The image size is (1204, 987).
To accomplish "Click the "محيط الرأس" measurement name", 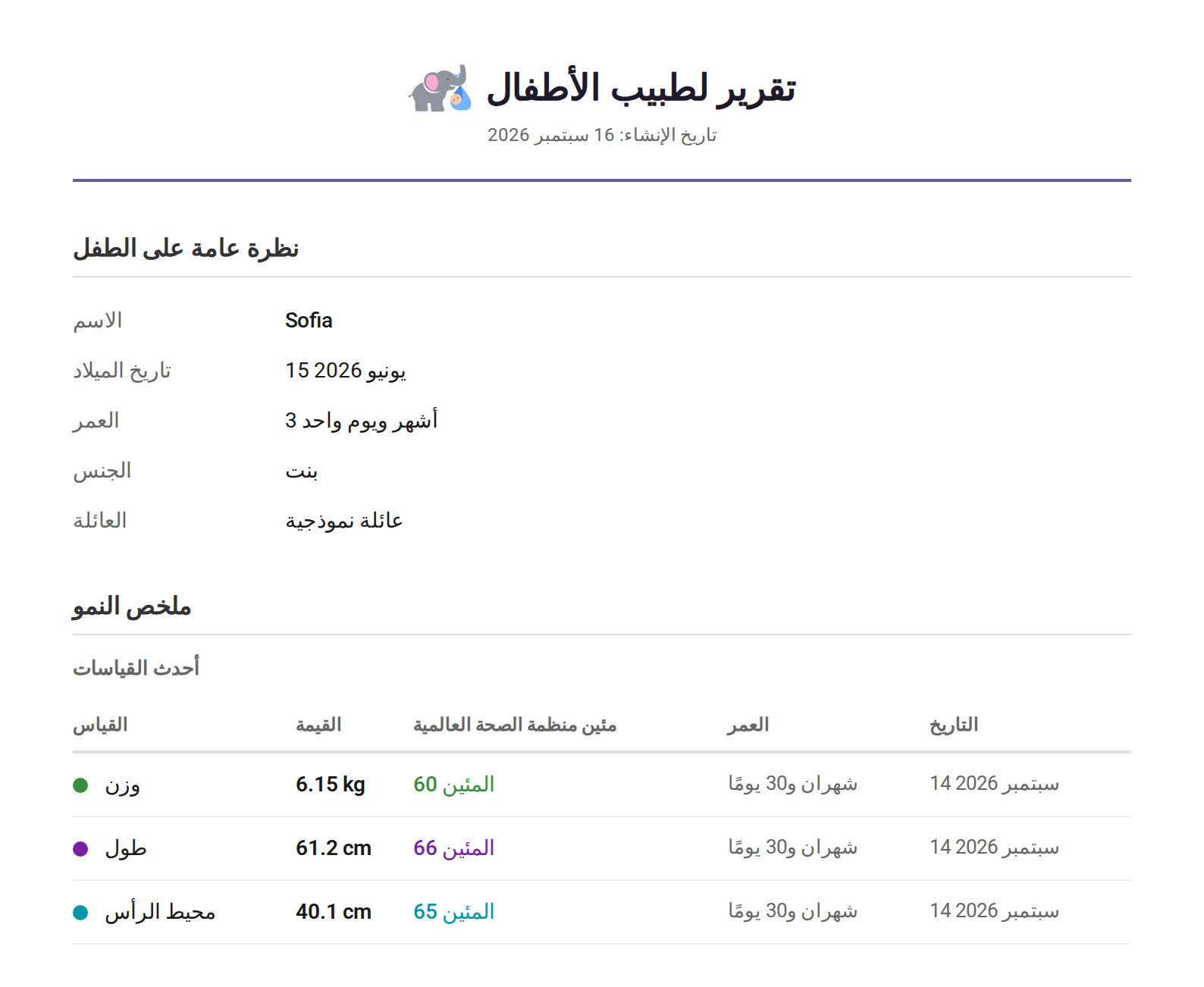I will click(x=160, y=912).
